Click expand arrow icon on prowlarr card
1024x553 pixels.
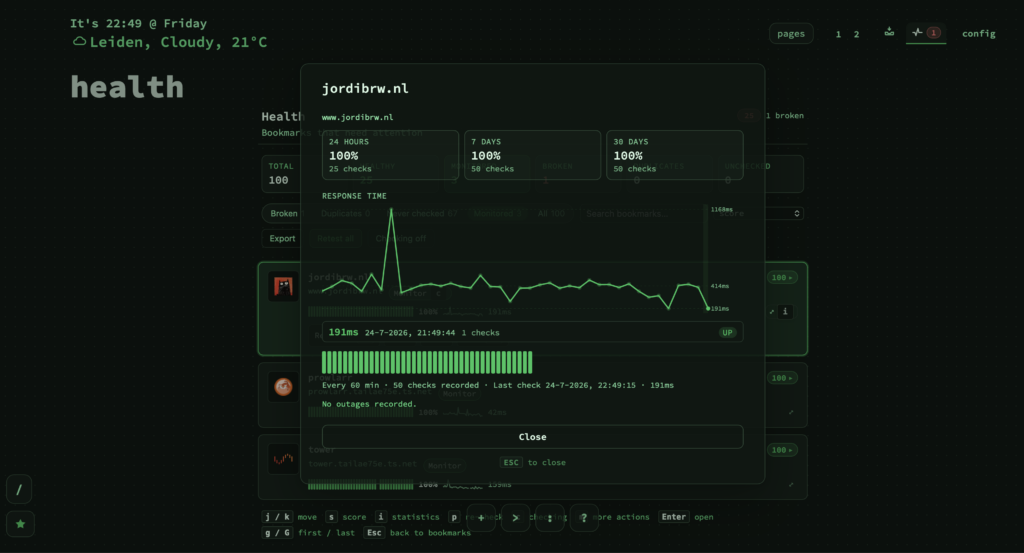[791, 412]
